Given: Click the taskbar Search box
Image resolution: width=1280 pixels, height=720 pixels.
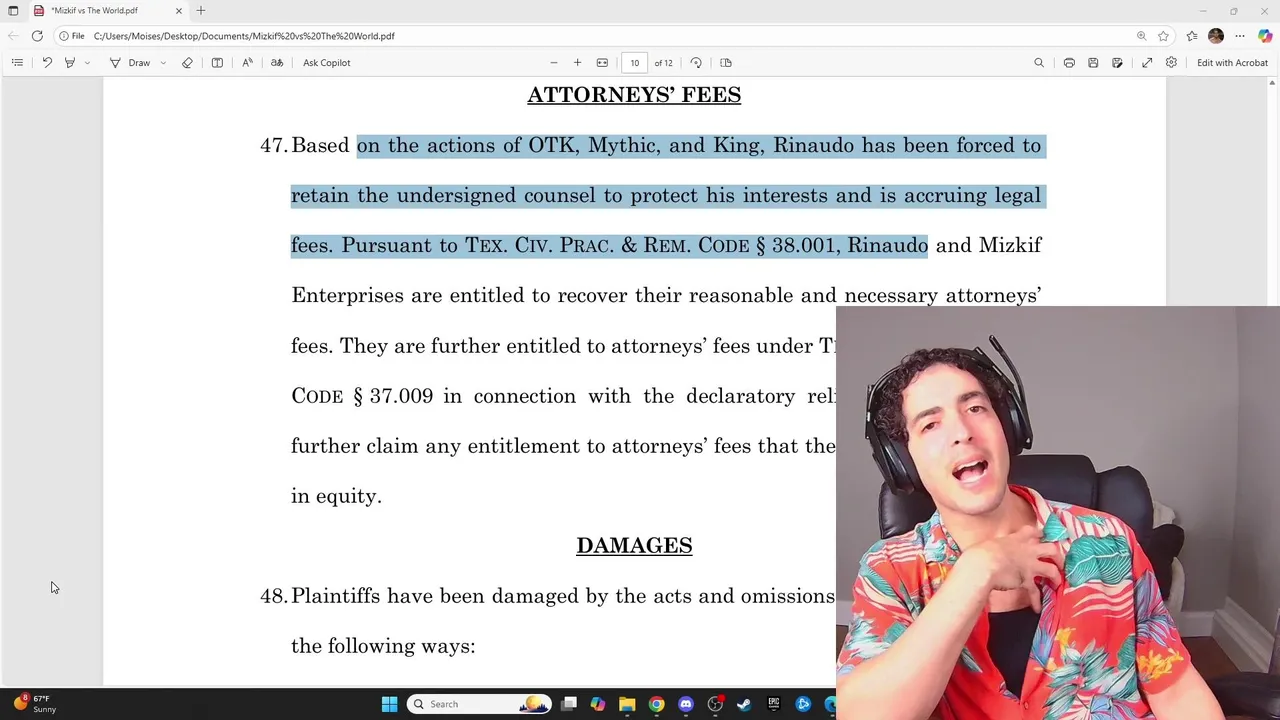Looking at the screenshot, I should click(480, 704).
